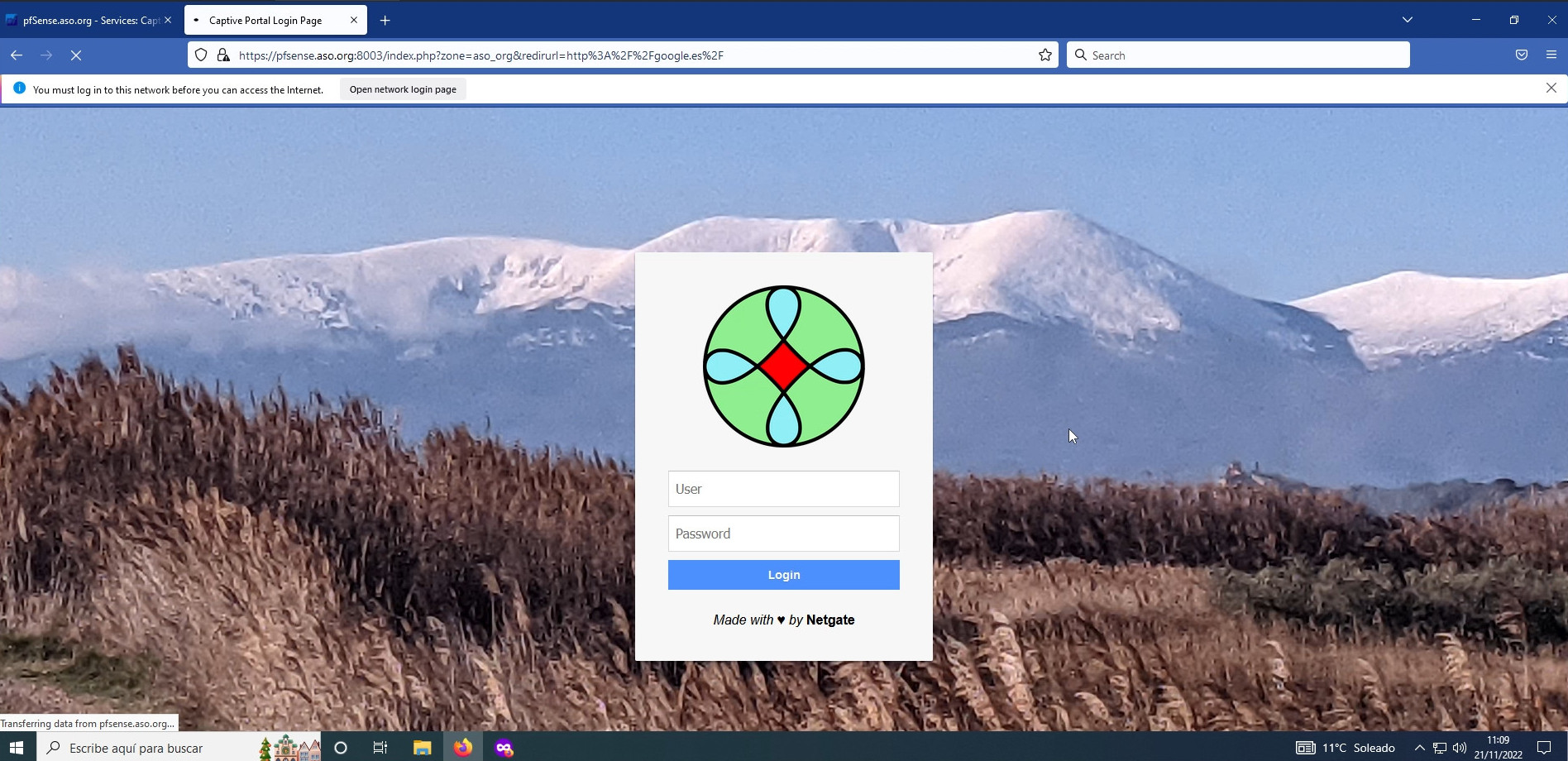Open the tracking protection shield icon
1568x761 pixels.
201,55
